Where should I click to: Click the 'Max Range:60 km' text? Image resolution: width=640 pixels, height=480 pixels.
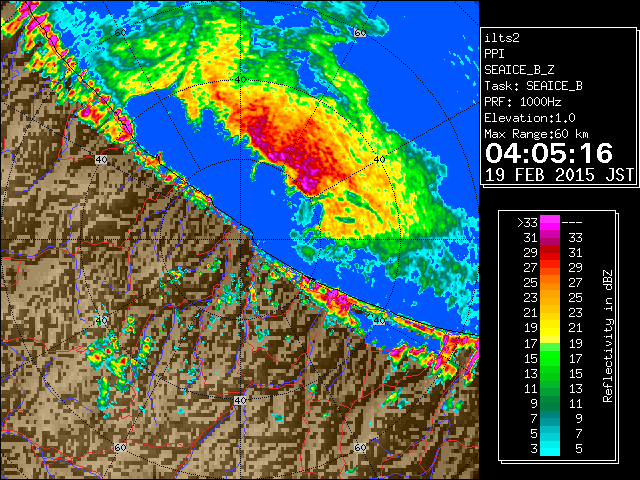536,134
